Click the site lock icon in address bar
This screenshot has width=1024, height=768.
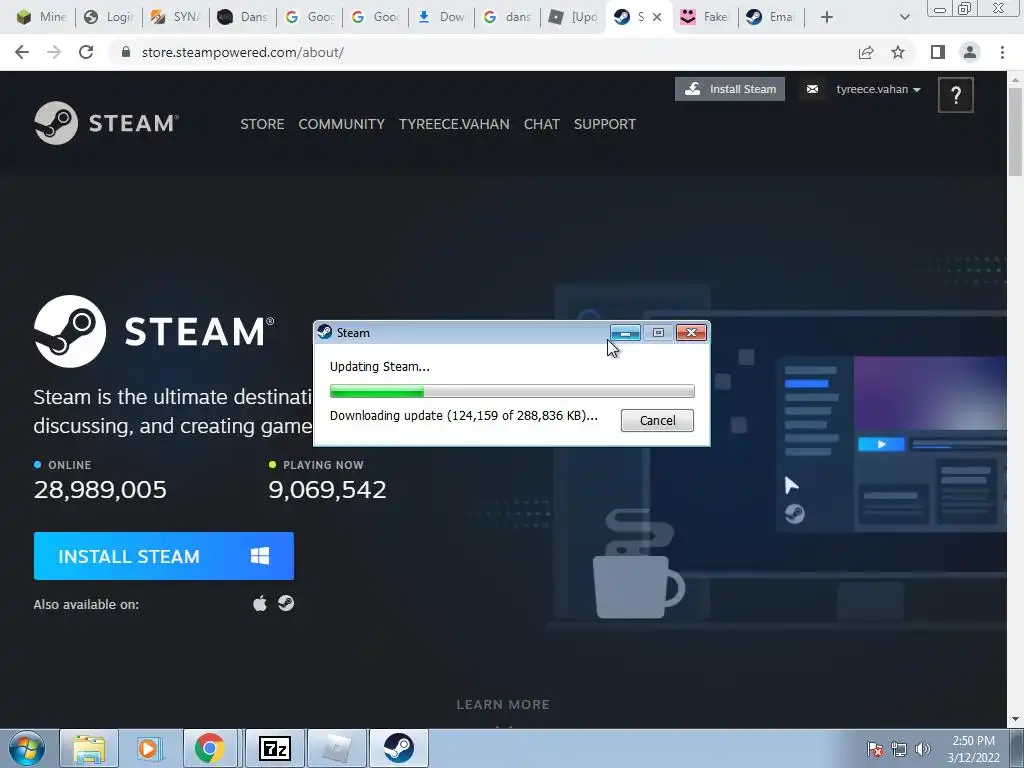(x=126, y=52)
